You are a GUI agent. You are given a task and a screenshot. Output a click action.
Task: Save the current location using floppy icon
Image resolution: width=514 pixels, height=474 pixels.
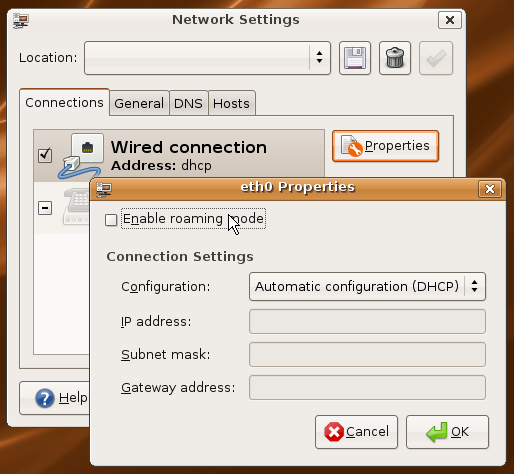pyautogui.click(x=355, y=58)
